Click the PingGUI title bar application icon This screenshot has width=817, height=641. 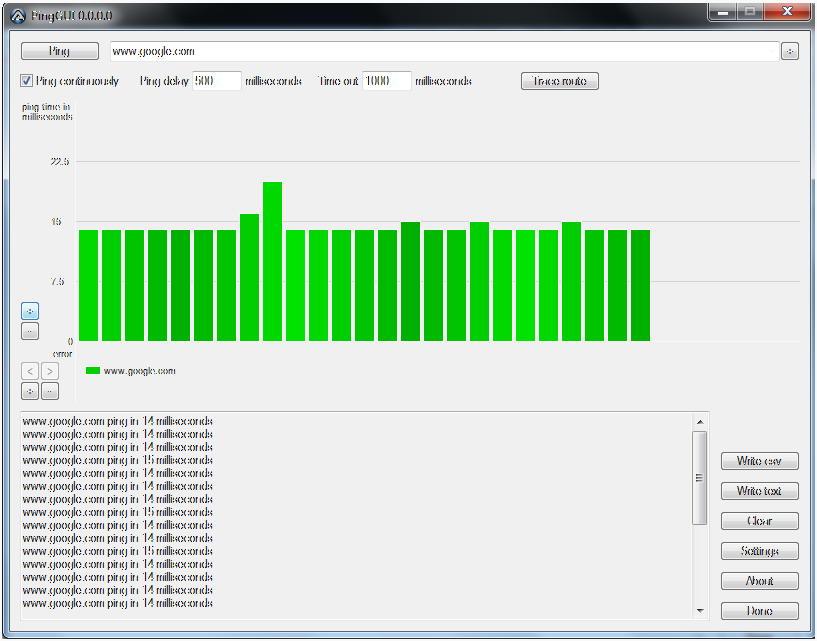pos(18,16)
